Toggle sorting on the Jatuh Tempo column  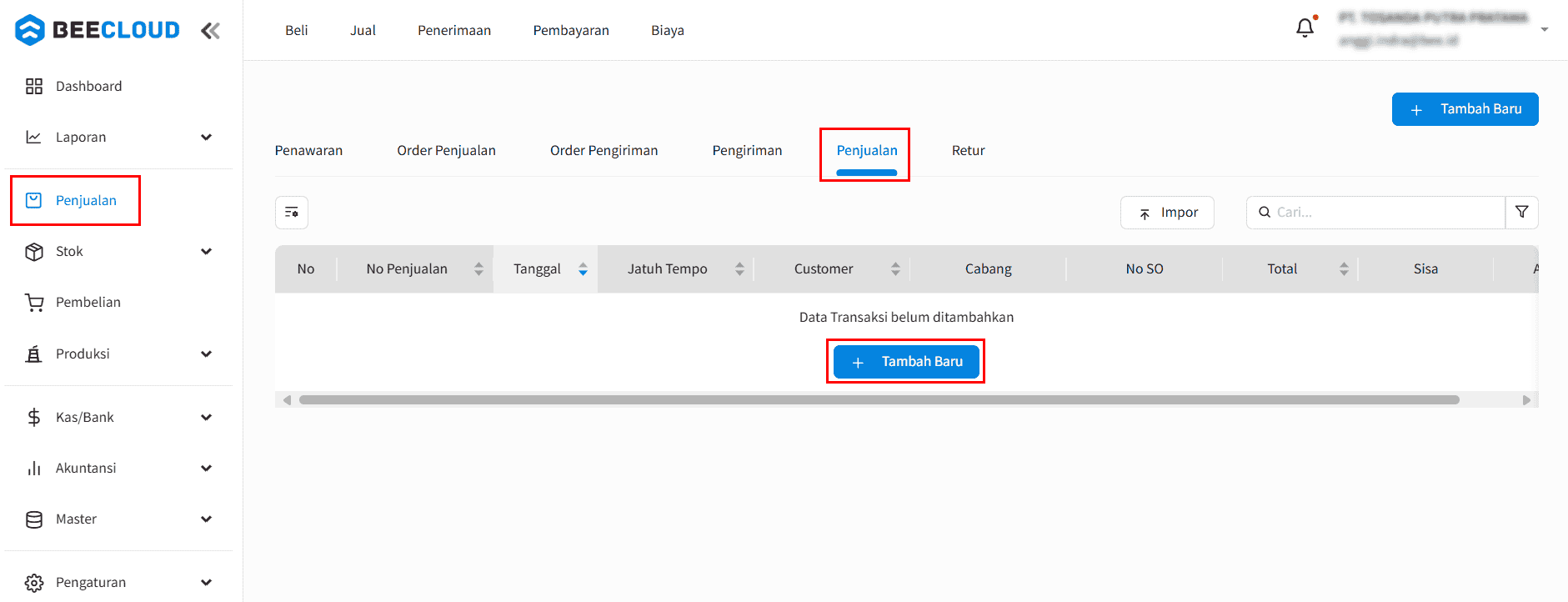point(739,268)
